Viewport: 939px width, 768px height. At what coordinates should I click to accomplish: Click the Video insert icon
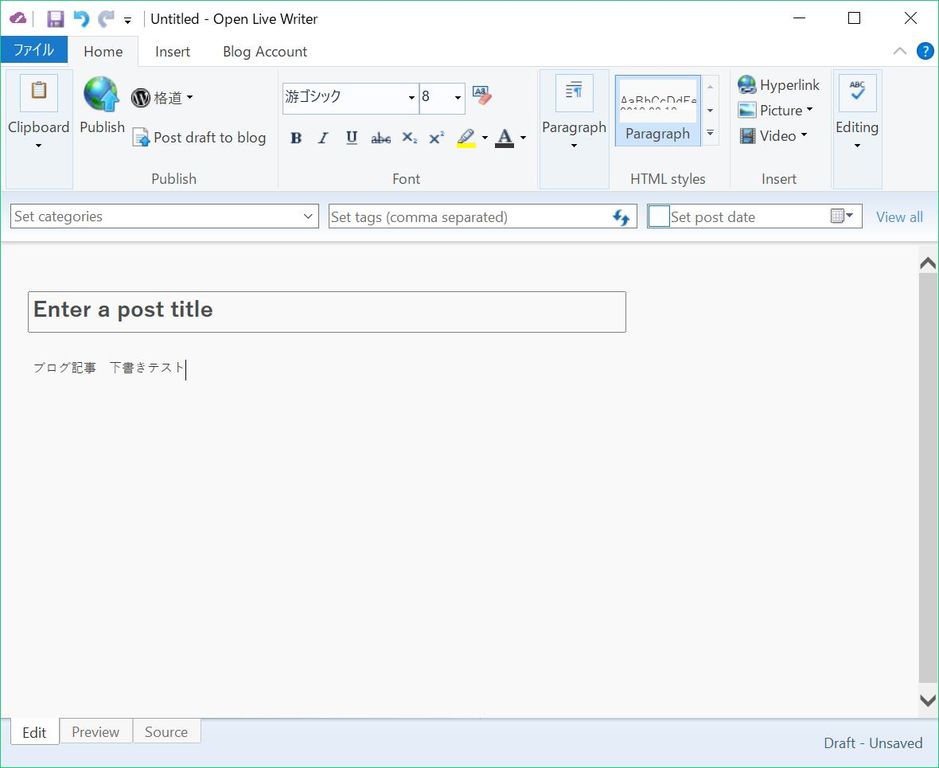(x=747, y=136)
